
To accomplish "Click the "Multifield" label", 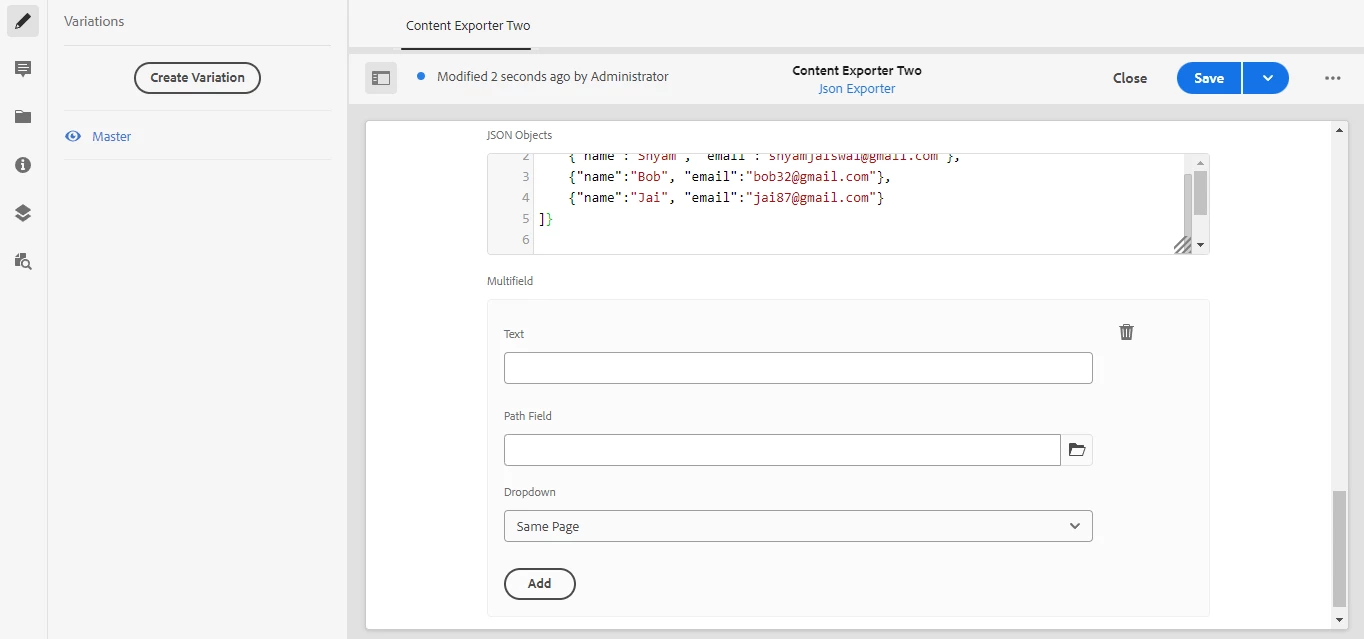I will 510,281.
